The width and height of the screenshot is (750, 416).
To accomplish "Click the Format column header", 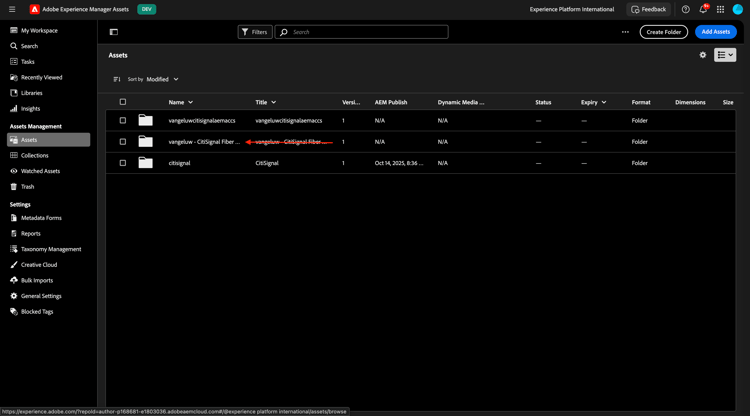I will [x=640, y=102].
